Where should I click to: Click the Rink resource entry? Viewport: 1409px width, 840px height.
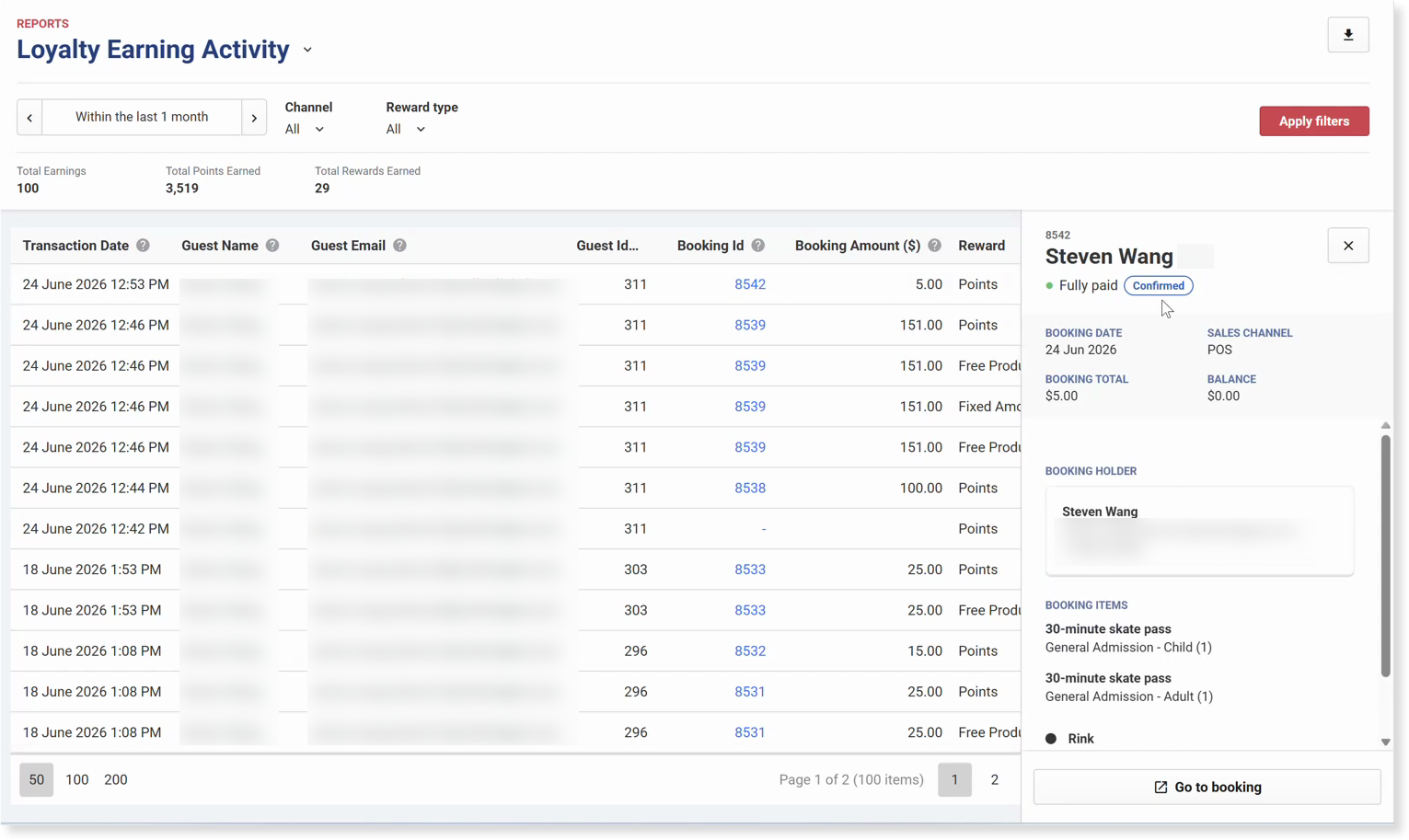pyautogui.click(x=1080, y=739)
